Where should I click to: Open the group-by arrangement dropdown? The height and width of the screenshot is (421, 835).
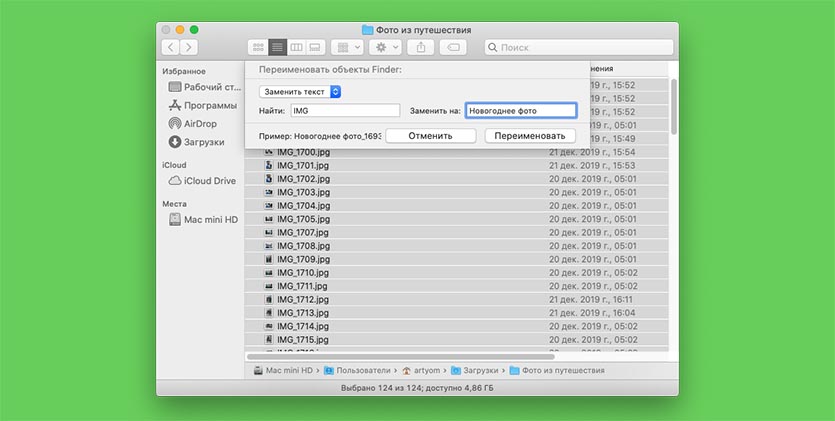[347, 47]
